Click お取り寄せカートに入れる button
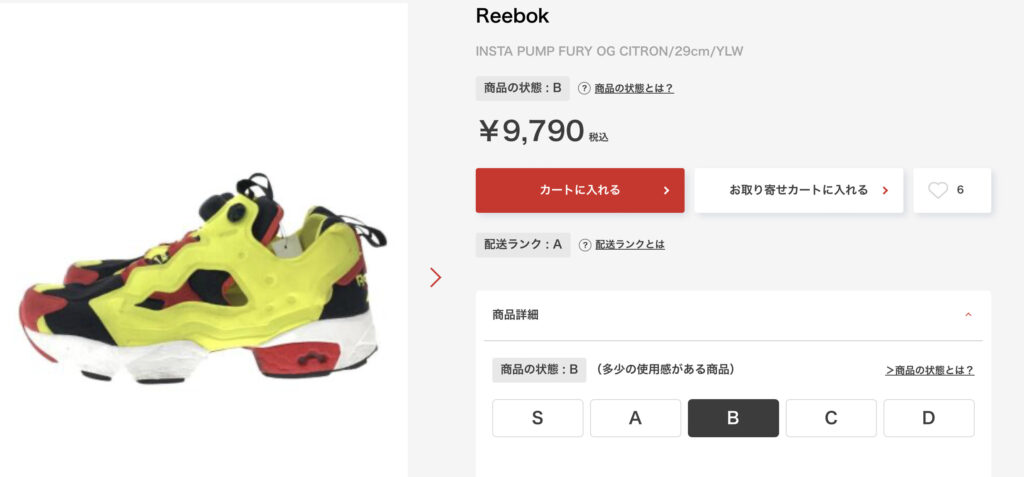This screenshot has height=477, width=1024. click(x=799, y=190)
